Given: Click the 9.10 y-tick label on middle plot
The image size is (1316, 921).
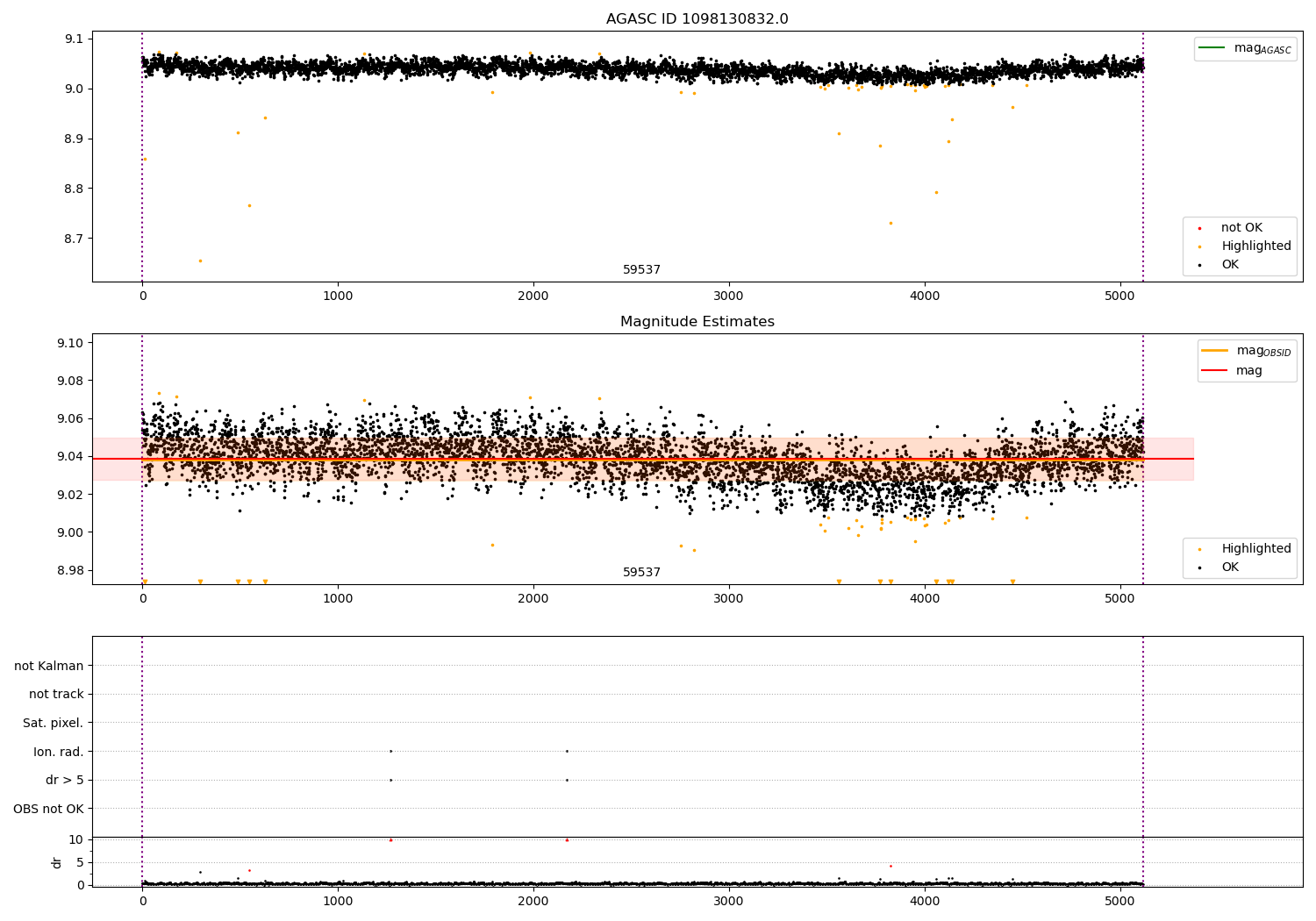Looking at the screenshot, I should click(x=70, y=343).
